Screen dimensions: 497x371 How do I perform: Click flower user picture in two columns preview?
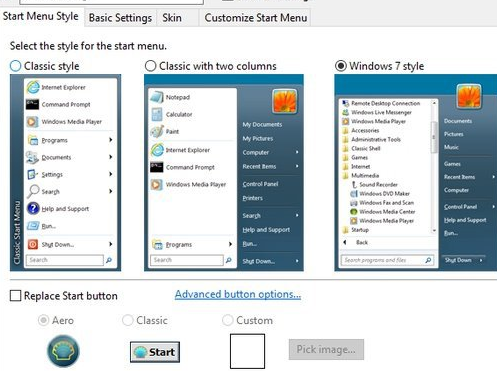tap(285, 102)
